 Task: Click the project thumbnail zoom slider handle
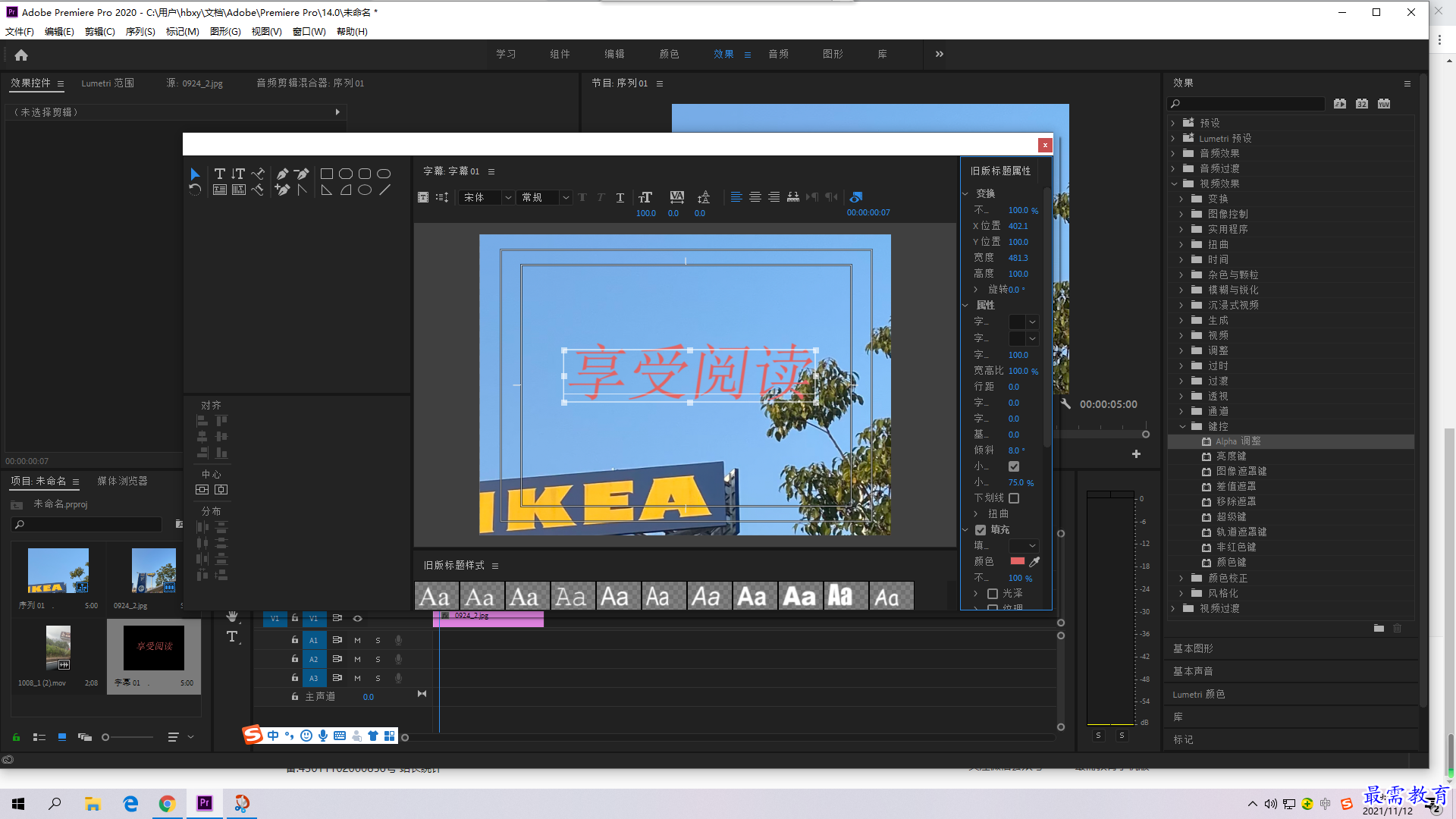(x=105, y=737)
